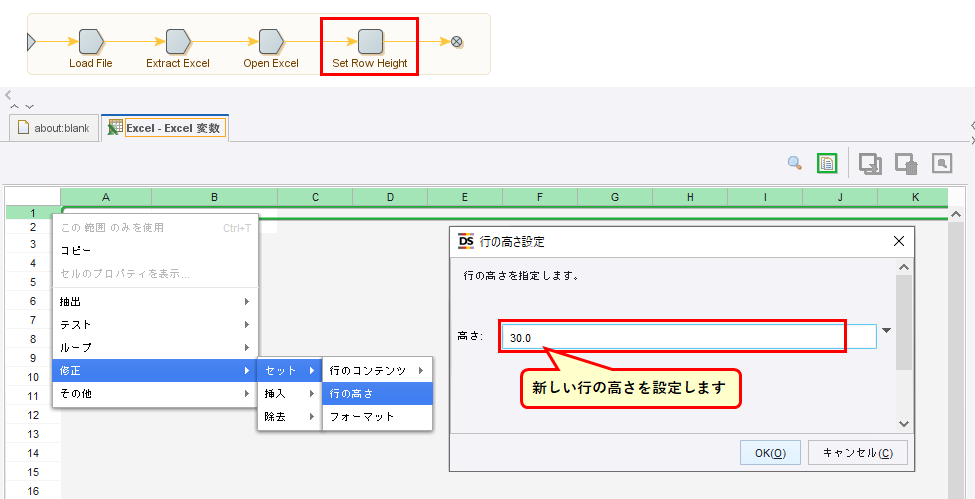Viewport: 975px width, 499px height.
Task: Select the Open Excel step node
Action: (271, 42)
